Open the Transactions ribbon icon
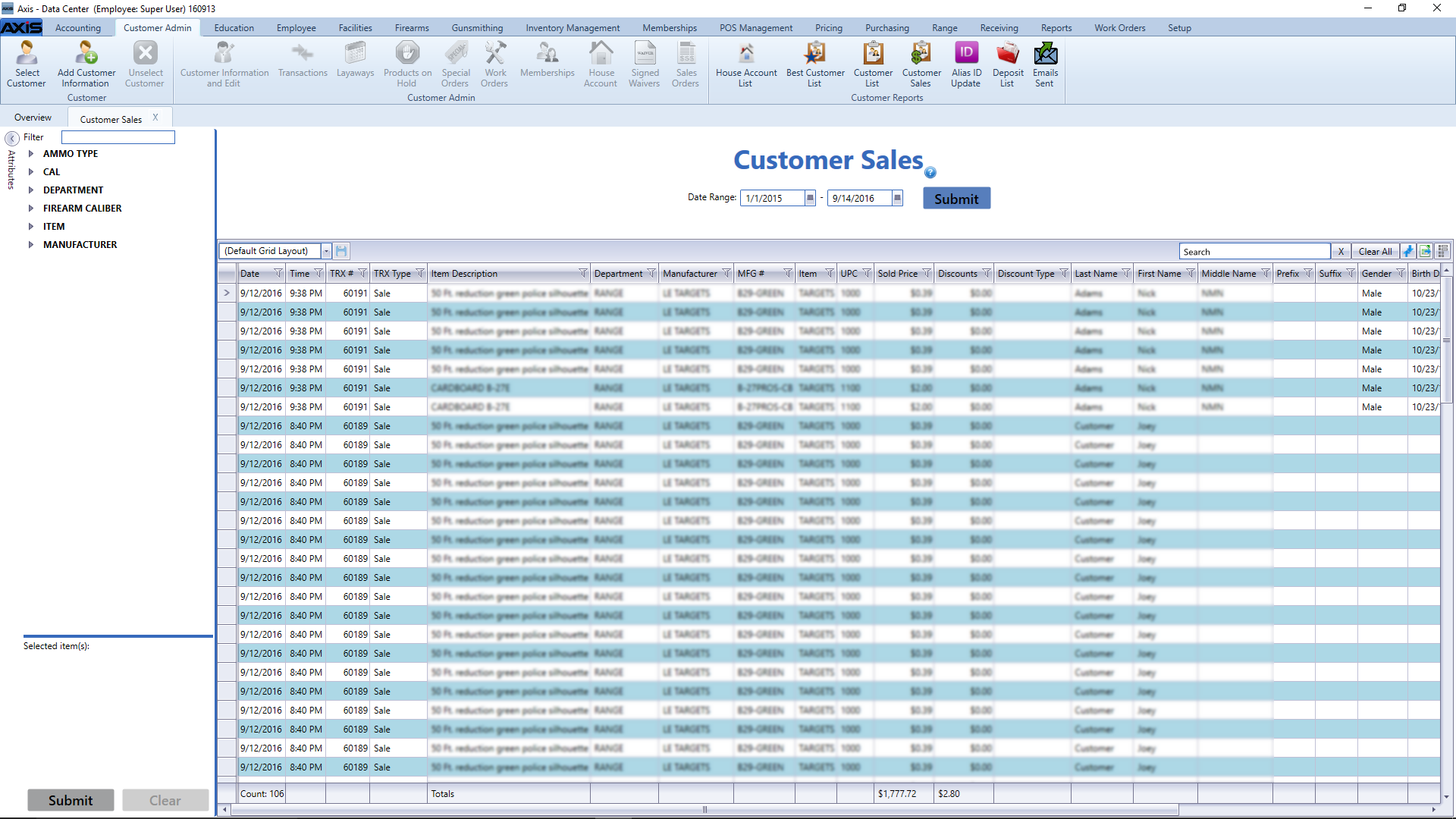The height and width of the screenshot is (819, 1456). [x=303, y=59]
